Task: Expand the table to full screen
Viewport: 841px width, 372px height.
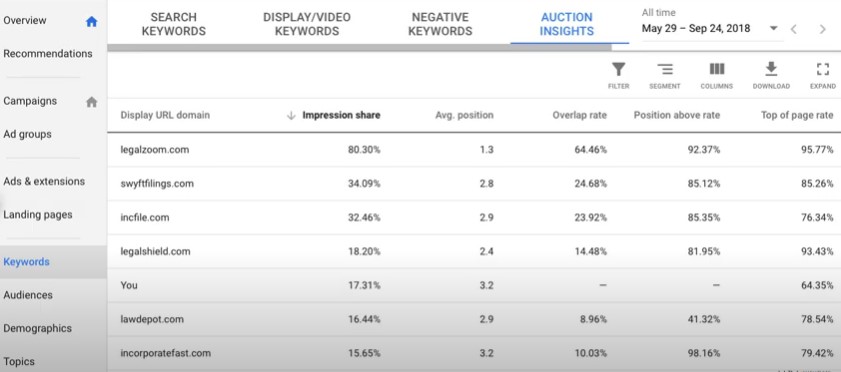Action: [823, 76]
